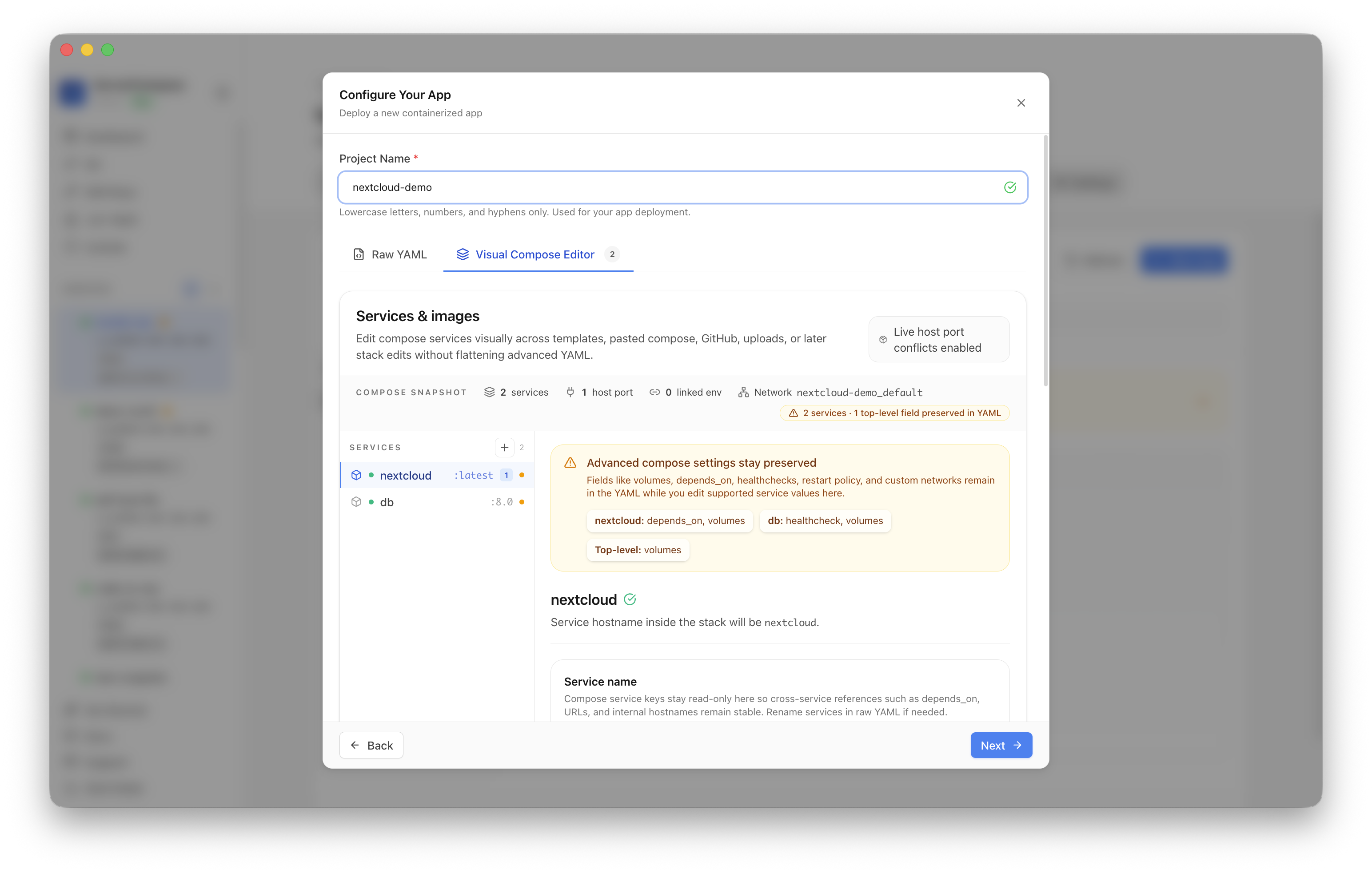Image resolution: width=1372 pixels, height=873 pixels.
Task: Click the Live host port conflicts enabled badge
Action: point(938,339)
